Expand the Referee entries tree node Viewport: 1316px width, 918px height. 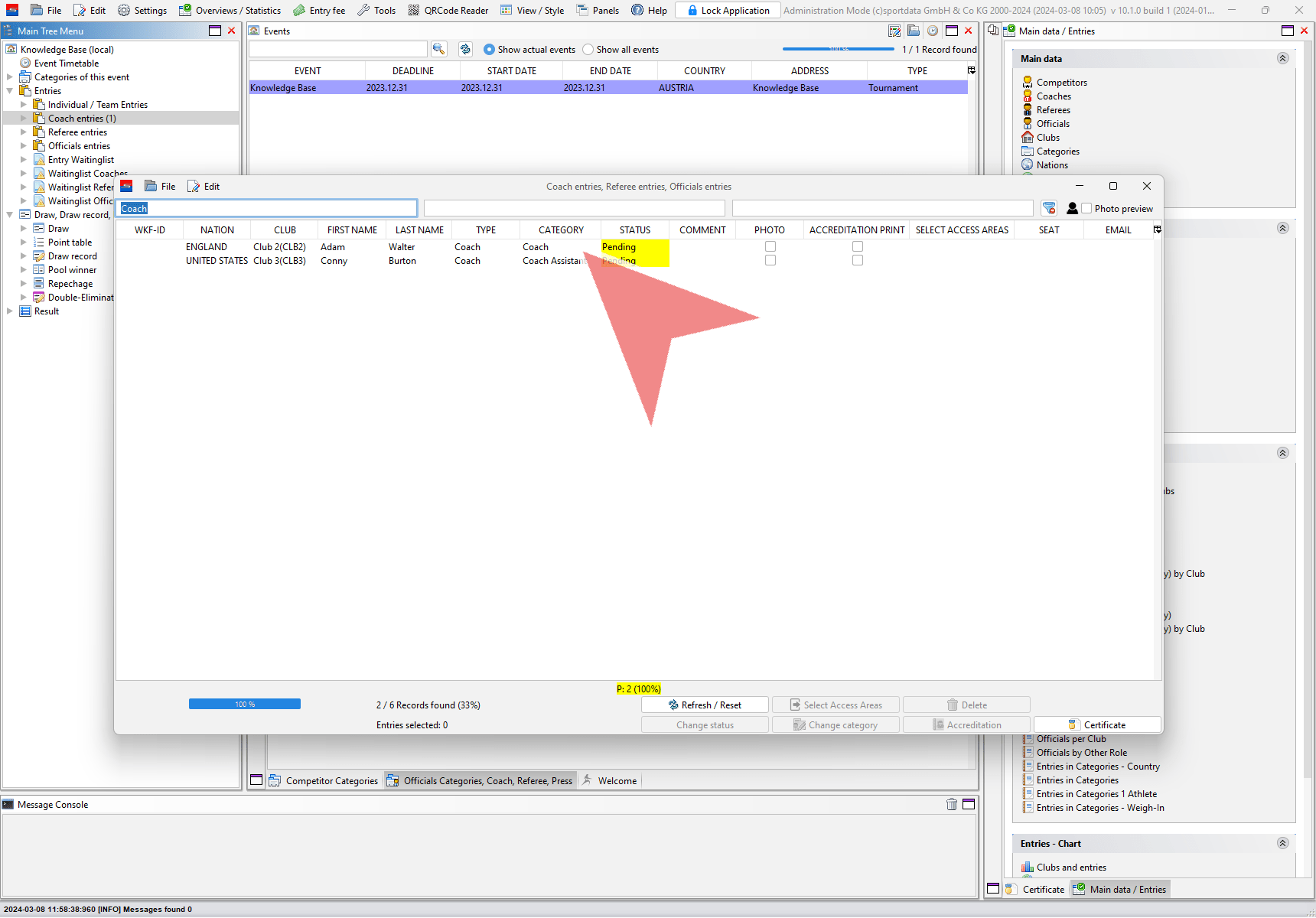tap(24, 132)
